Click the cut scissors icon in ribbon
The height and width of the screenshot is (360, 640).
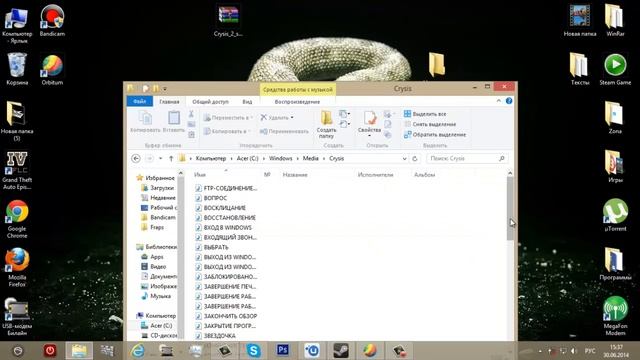[191, 114]
